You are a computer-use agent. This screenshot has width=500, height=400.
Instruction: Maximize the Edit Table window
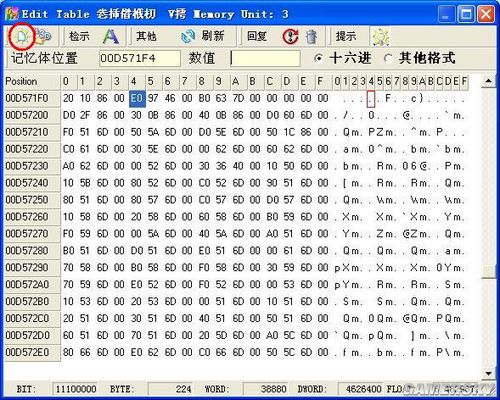click(x=466, y=15)
